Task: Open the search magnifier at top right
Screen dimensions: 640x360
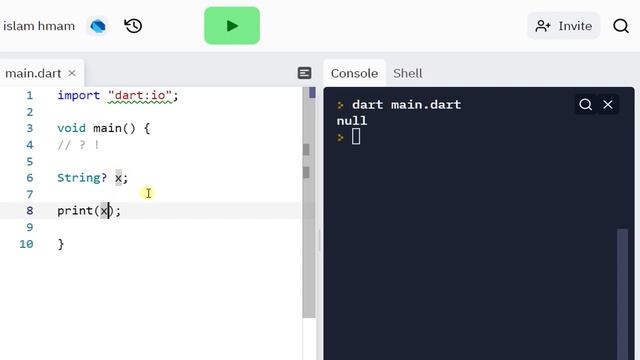Action: (621, 26)
